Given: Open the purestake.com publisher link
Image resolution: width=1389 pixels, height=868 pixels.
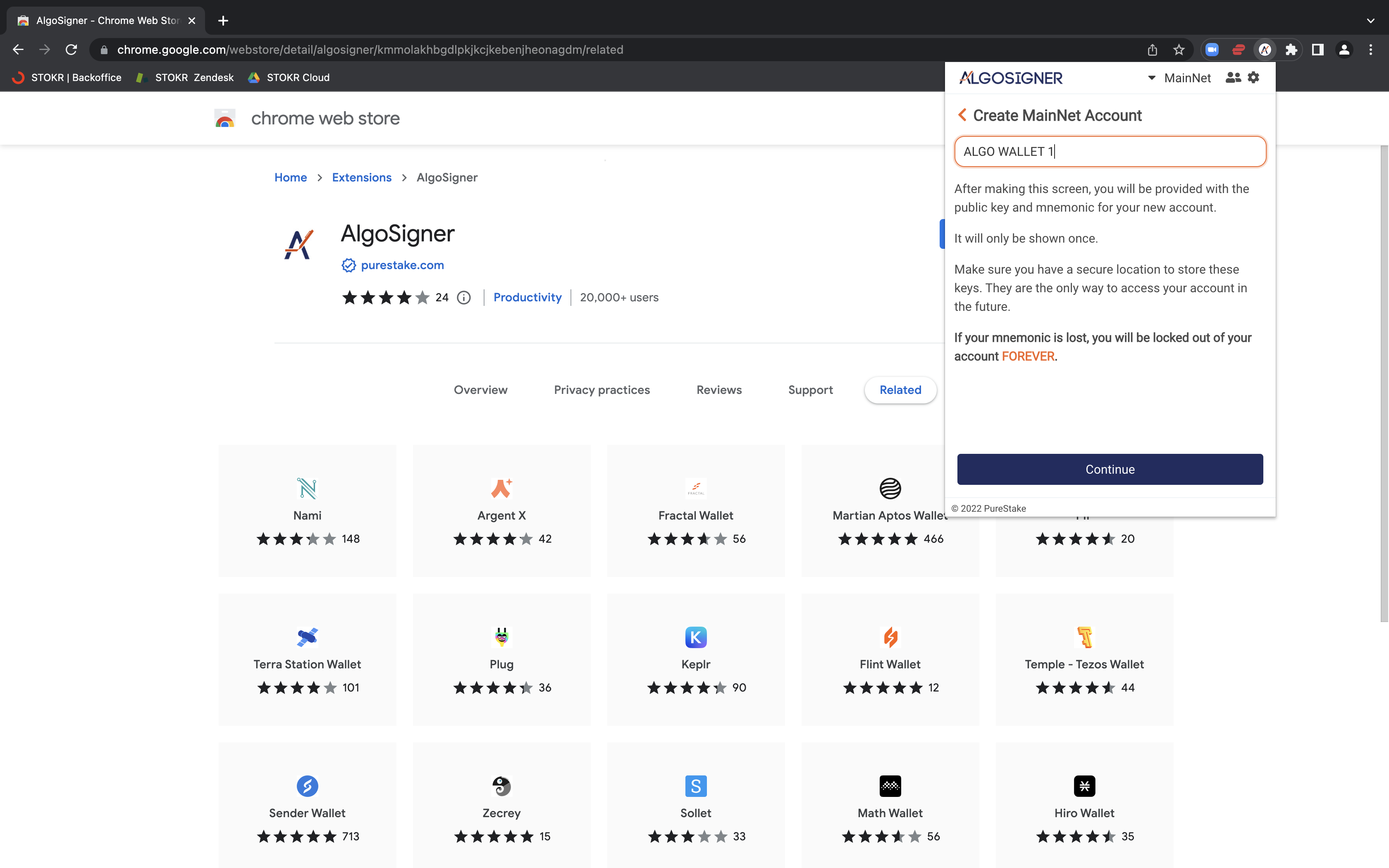Looking at the screenshot, I should [402, 265].
